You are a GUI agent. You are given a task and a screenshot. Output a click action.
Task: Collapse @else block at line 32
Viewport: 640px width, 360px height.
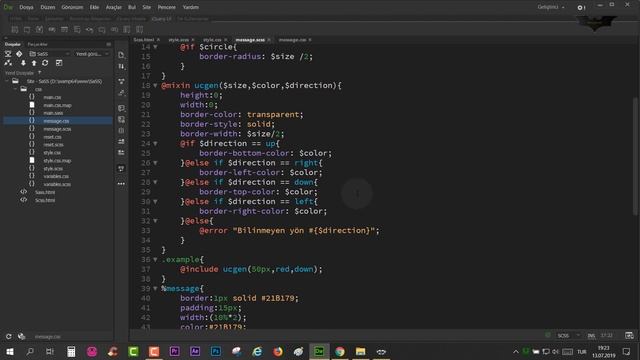tap(156, 221)
